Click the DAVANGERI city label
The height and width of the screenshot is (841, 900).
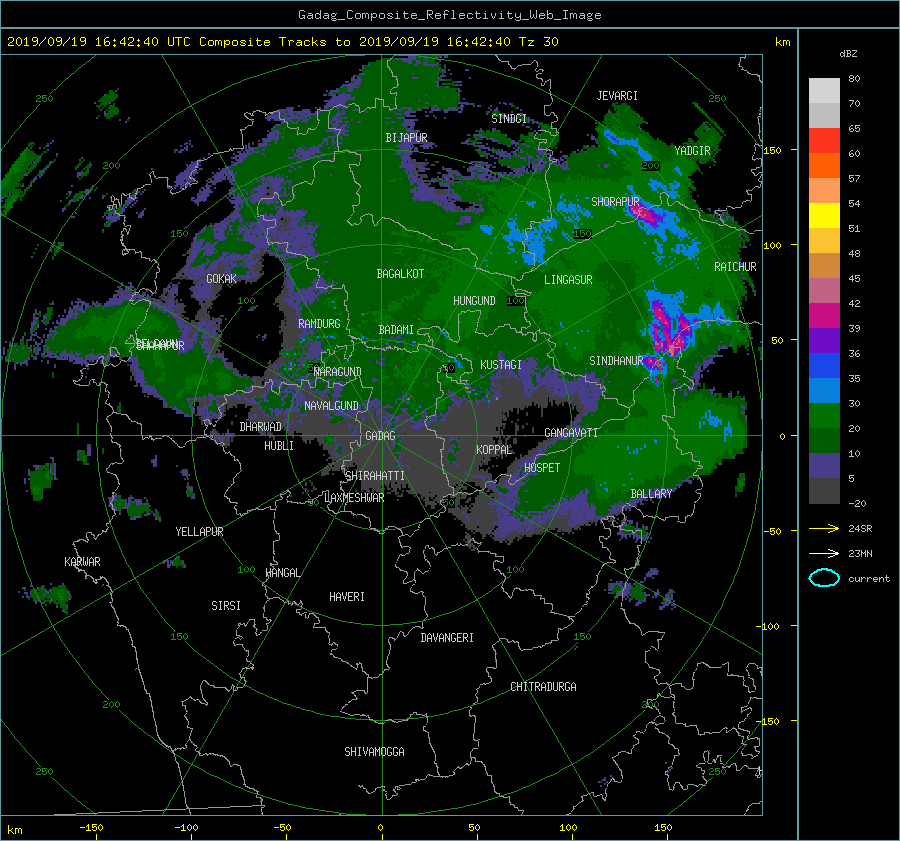(447, 638)
